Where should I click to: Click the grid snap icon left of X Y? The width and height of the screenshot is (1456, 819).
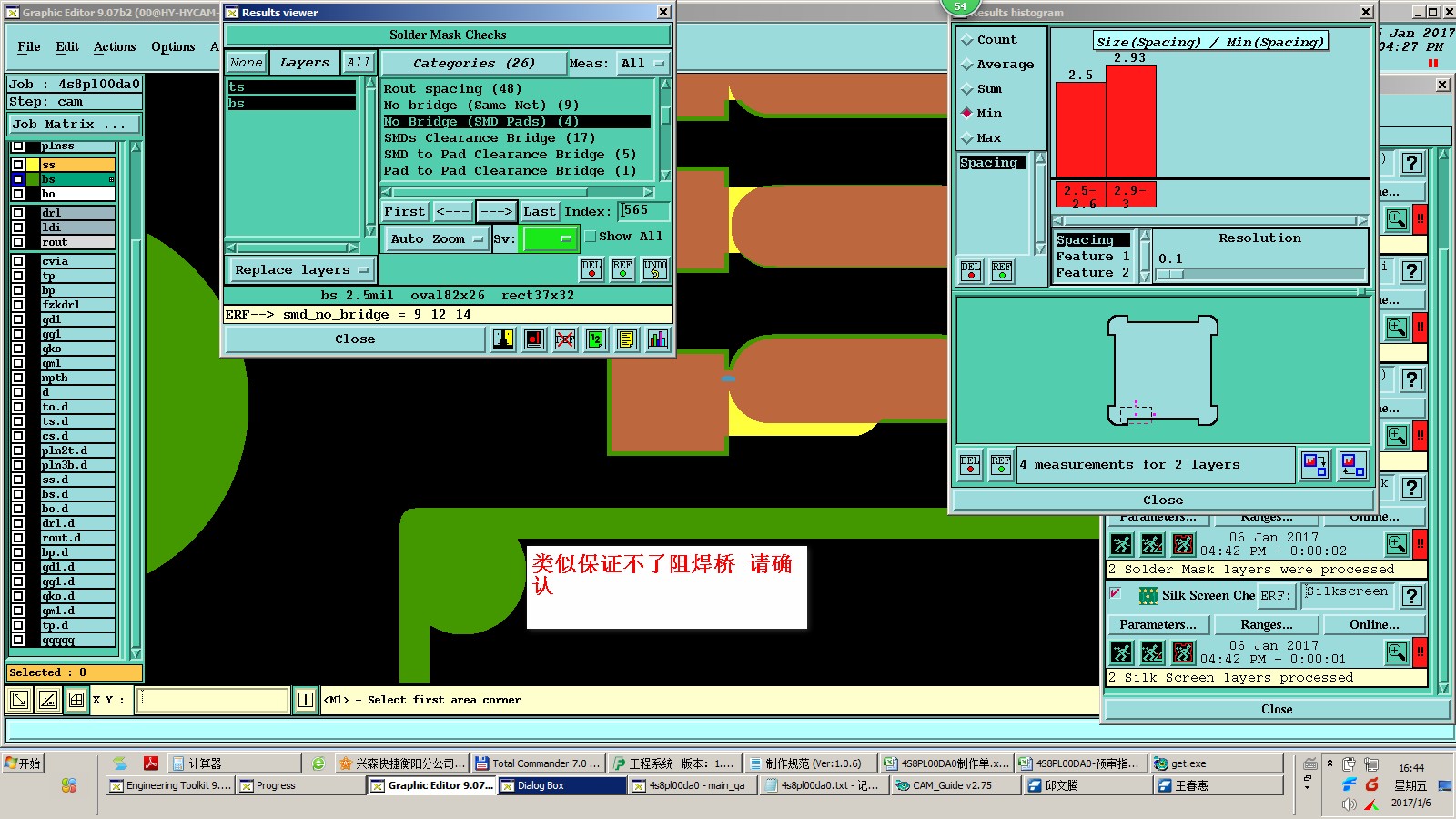click(76, 700)
